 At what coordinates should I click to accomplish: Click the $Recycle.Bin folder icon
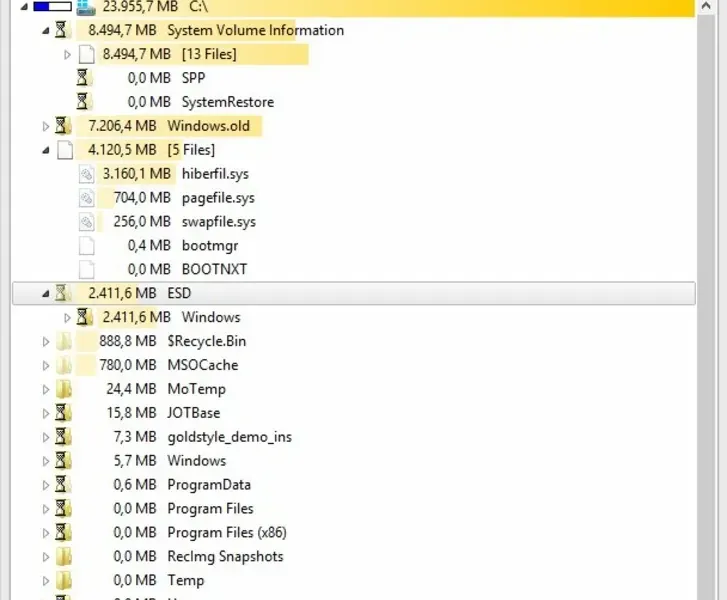[64, 341]
